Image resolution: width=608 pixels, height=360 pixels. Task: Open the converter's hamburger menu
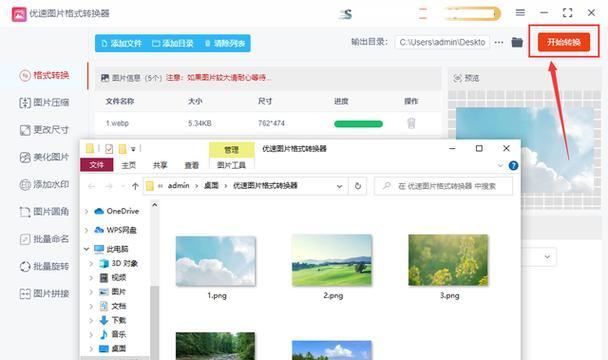(520, 13)
